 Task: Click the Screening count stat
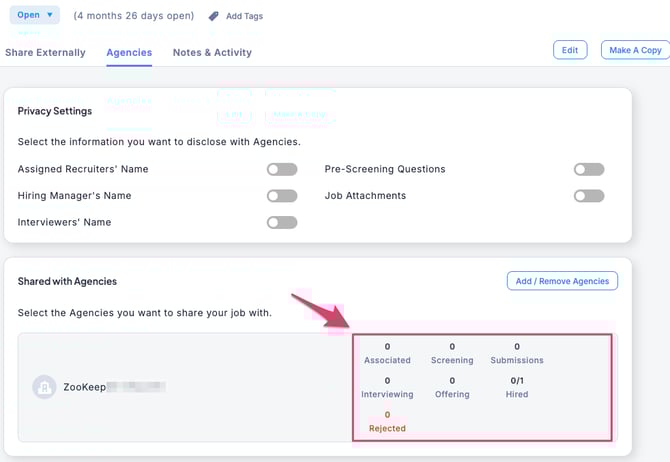tap(452, 353)
